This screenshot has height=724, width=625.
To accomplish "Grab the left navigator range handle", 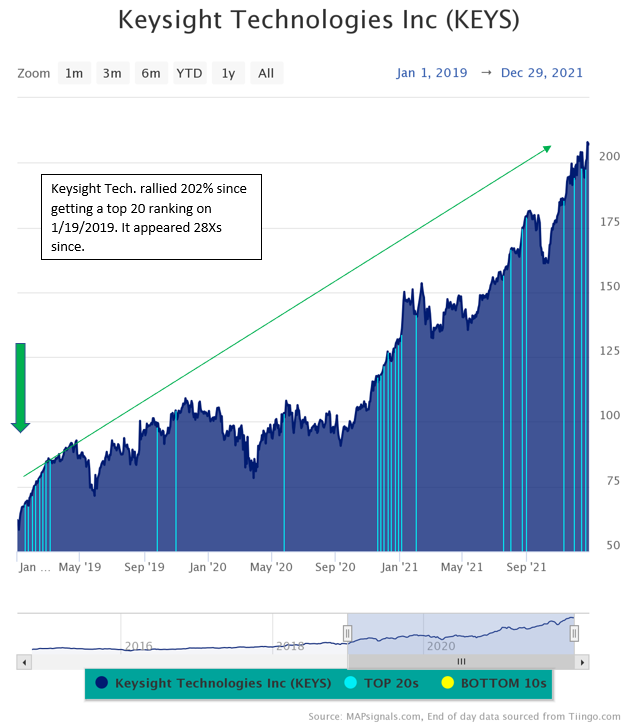I will [x=348, y=633].
